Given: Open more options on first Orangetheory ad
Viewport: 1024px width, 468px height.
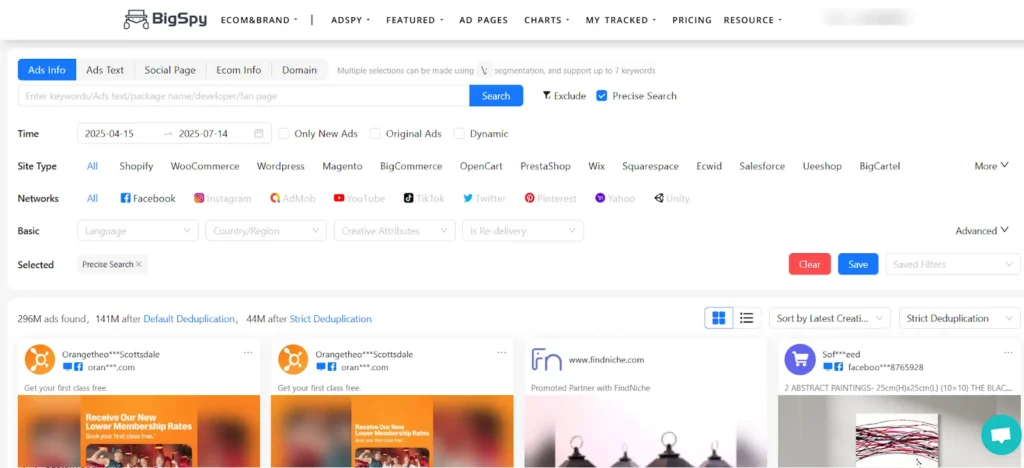Looking at the screenshot, I should tap(248, 352).
